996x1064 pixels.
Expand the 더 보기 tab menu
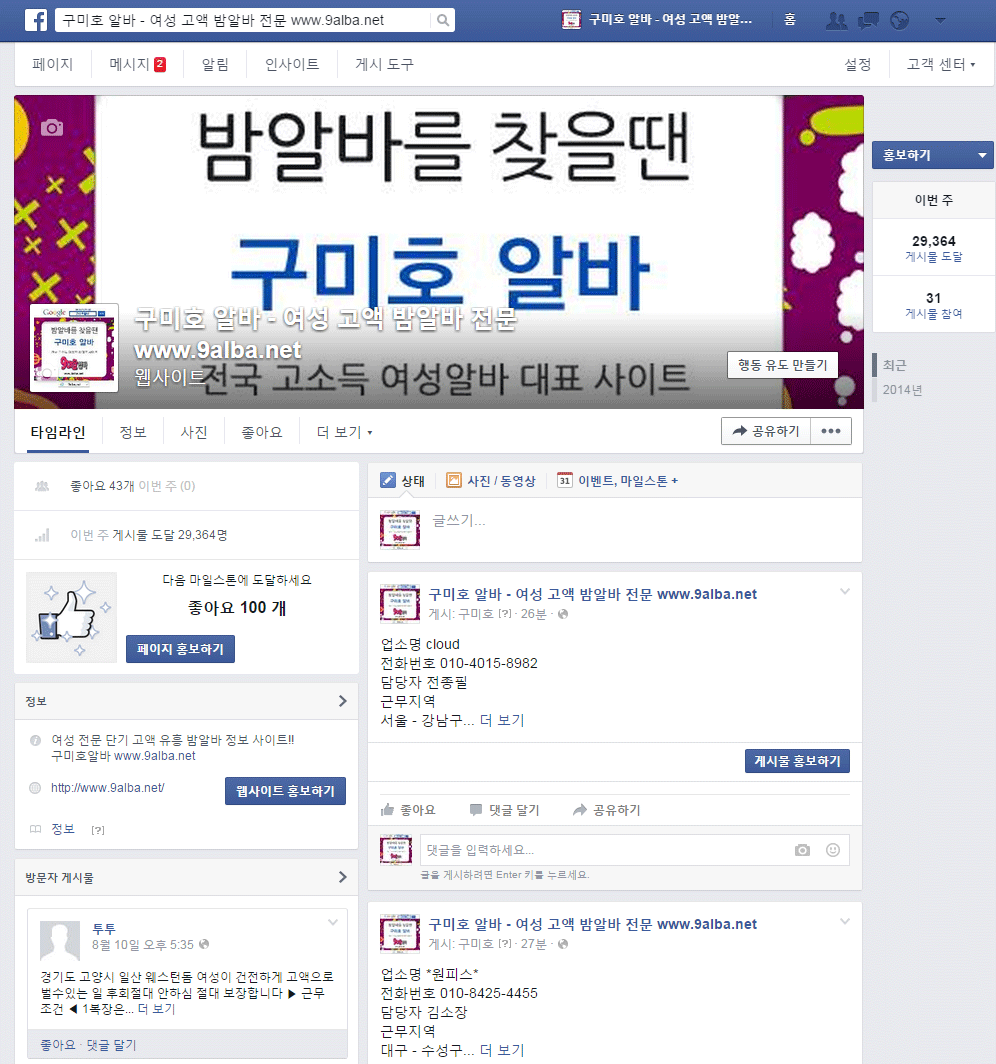pos(345,432)
